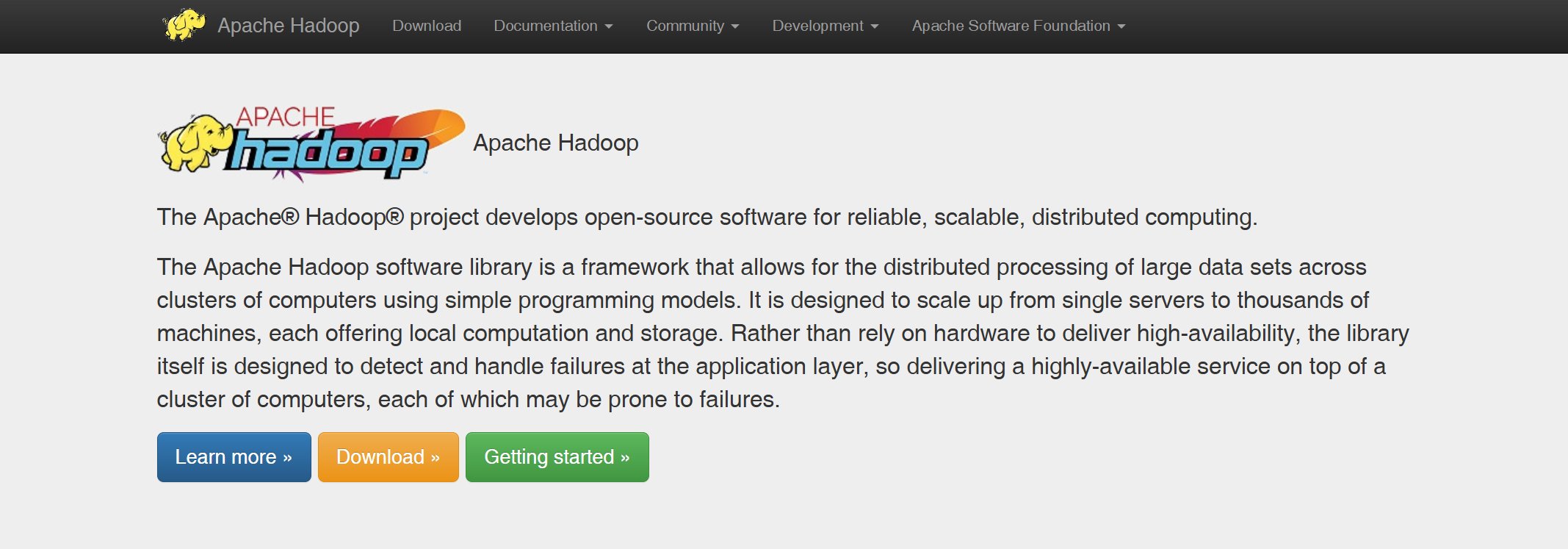Expand the Apache Software Foundation dropdown
This screenshot has height=549, width=1568.
coord(1019,26)
